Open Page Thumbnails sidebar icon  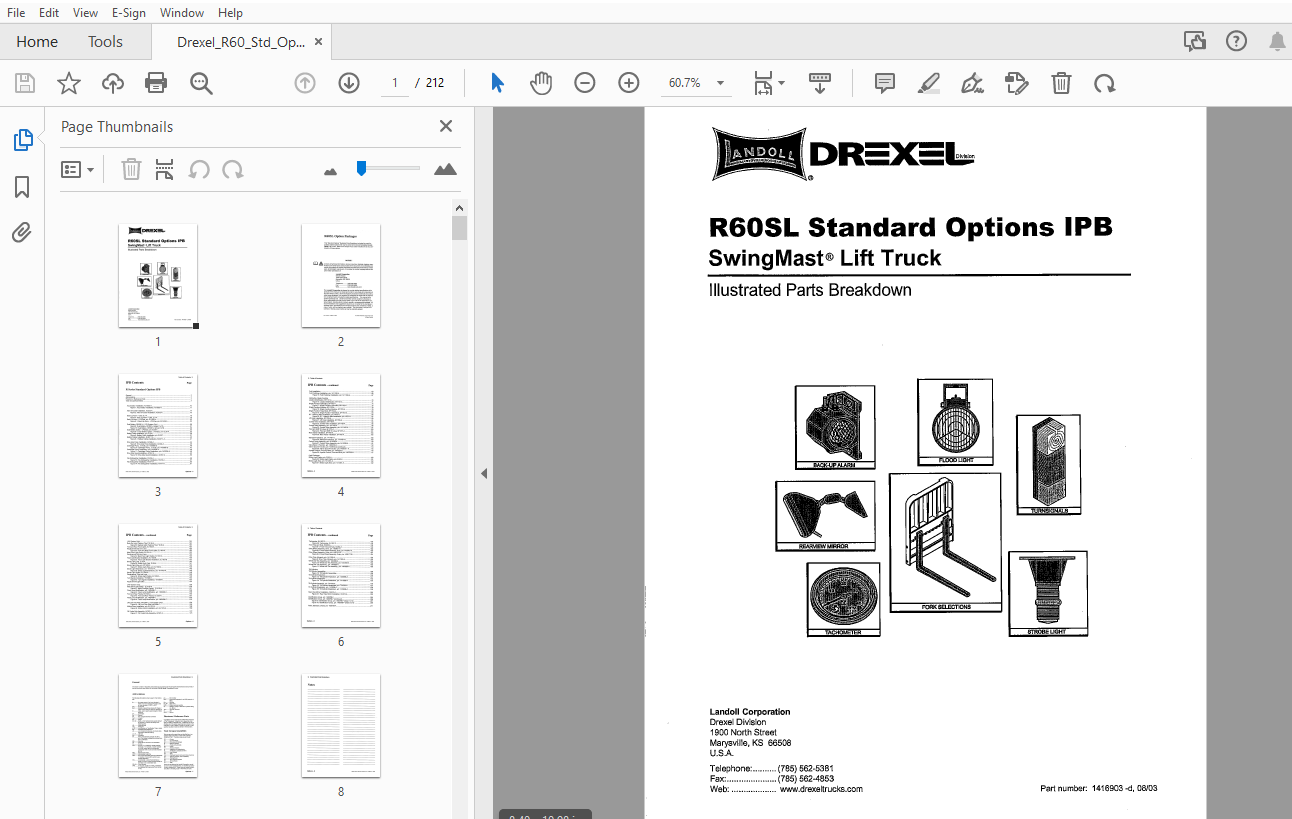pyautogui.click(x=22, y=140)
